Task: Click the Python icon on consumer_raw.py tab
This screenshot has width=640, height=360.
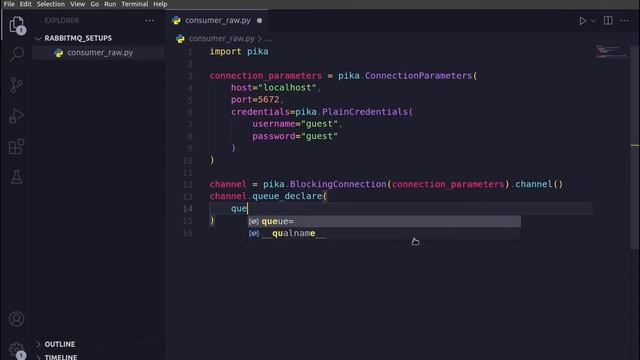Action: point(176,20)
